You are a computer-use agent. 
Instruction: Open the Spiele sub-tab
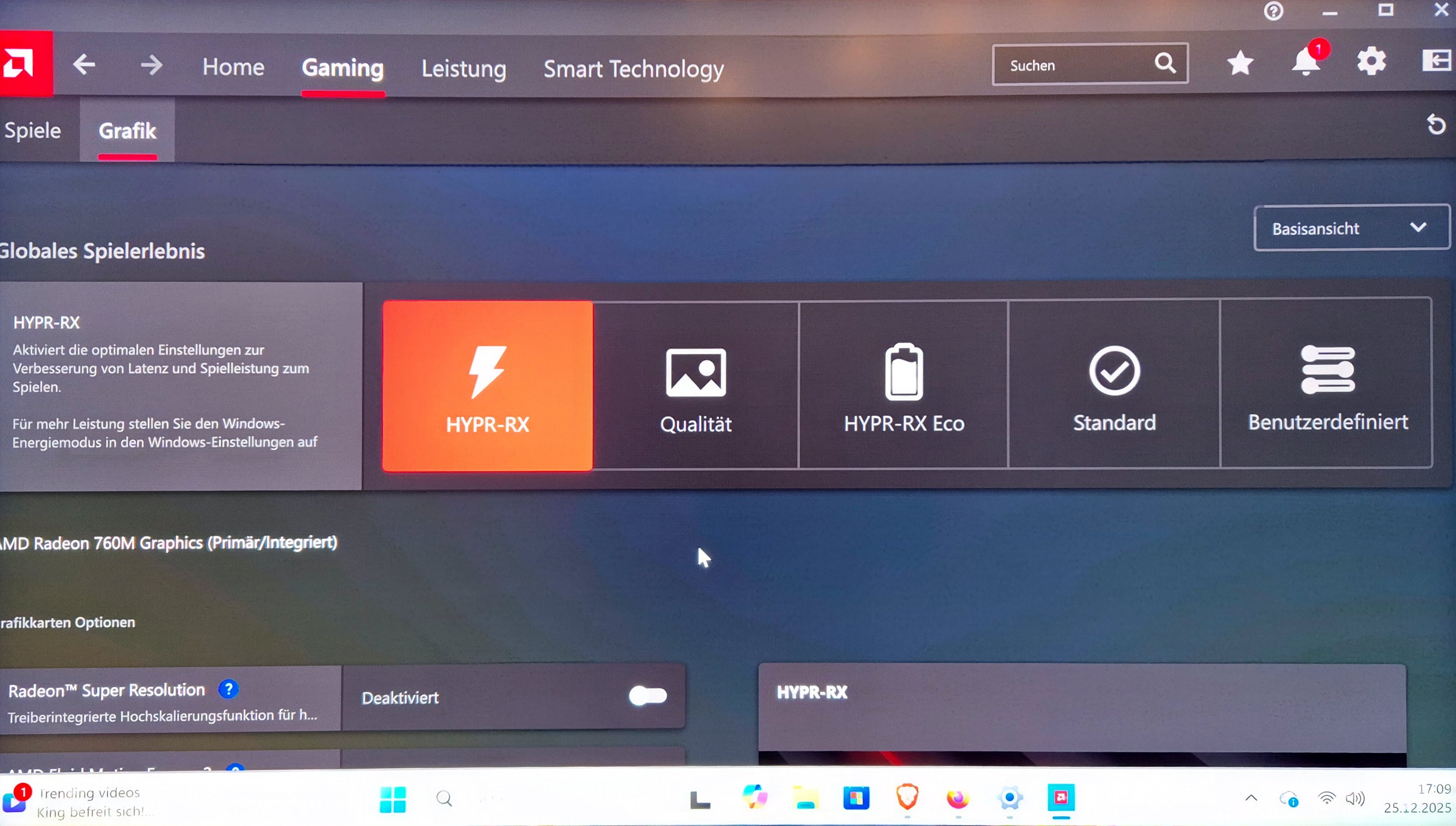[33, 131]
